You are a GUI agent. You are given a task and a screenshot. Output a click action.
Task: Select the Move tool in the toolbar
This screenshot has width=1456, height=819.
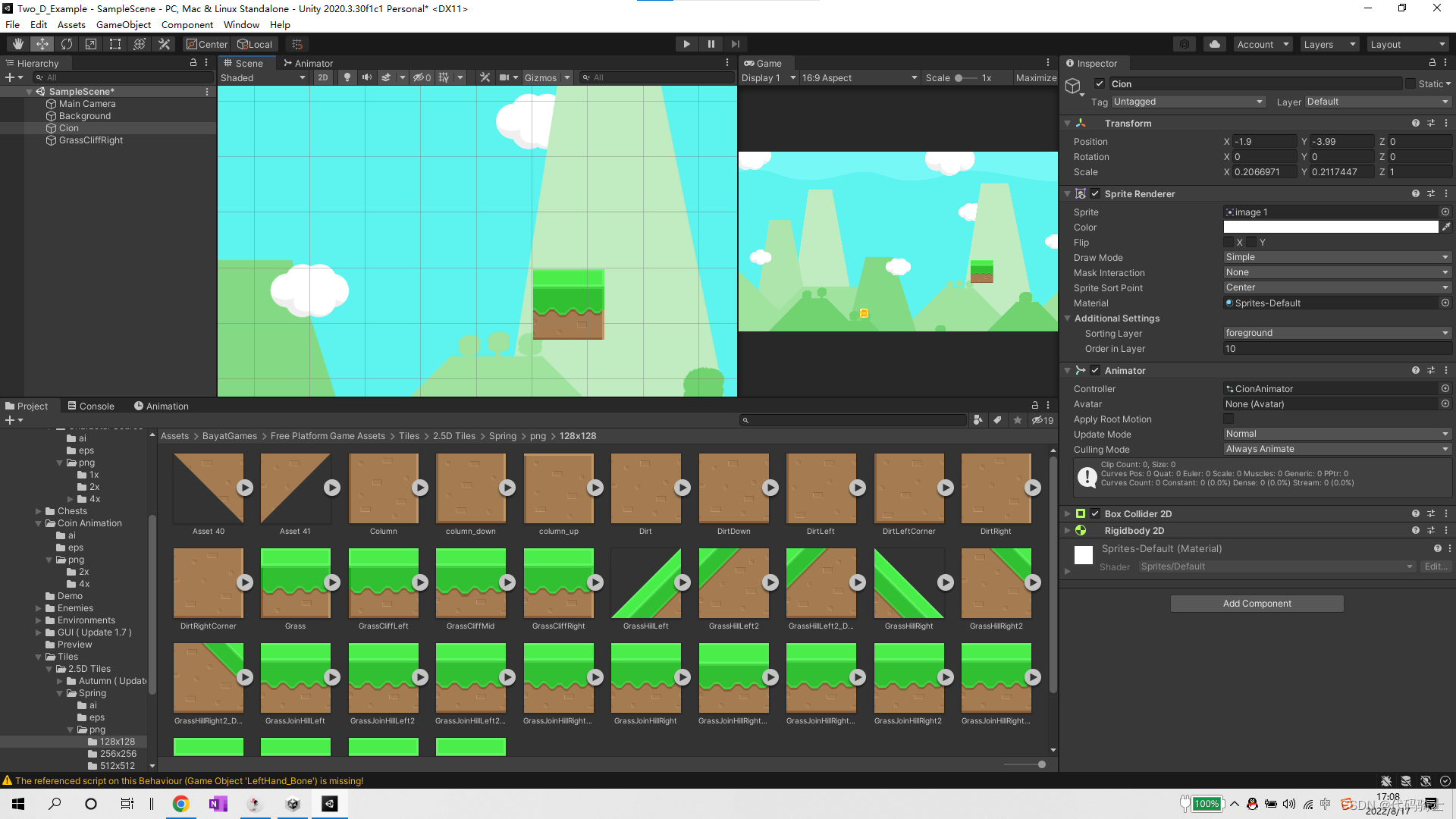point(42,43)
